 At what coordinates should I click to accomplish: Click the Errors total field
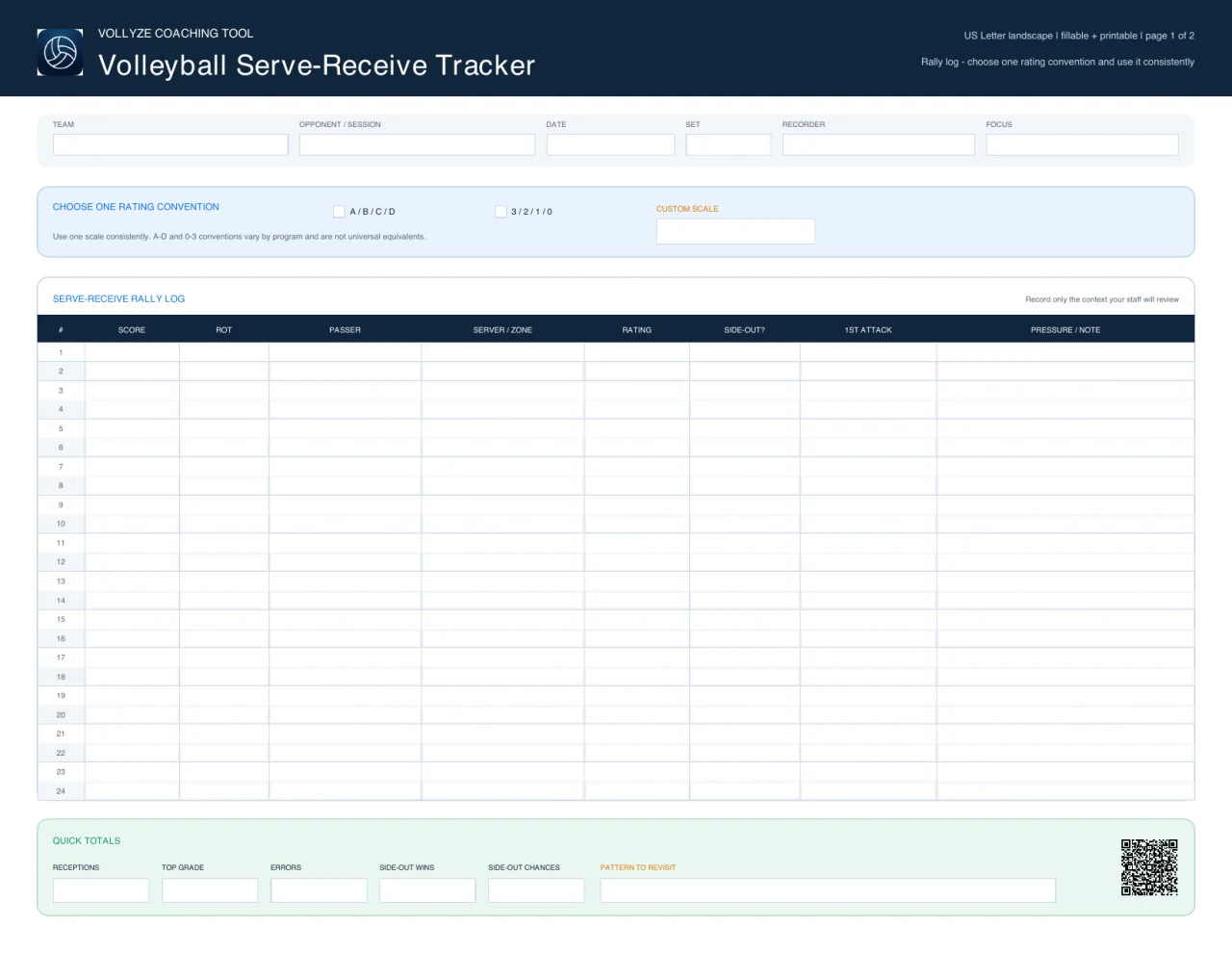click(x=319, y=890)
